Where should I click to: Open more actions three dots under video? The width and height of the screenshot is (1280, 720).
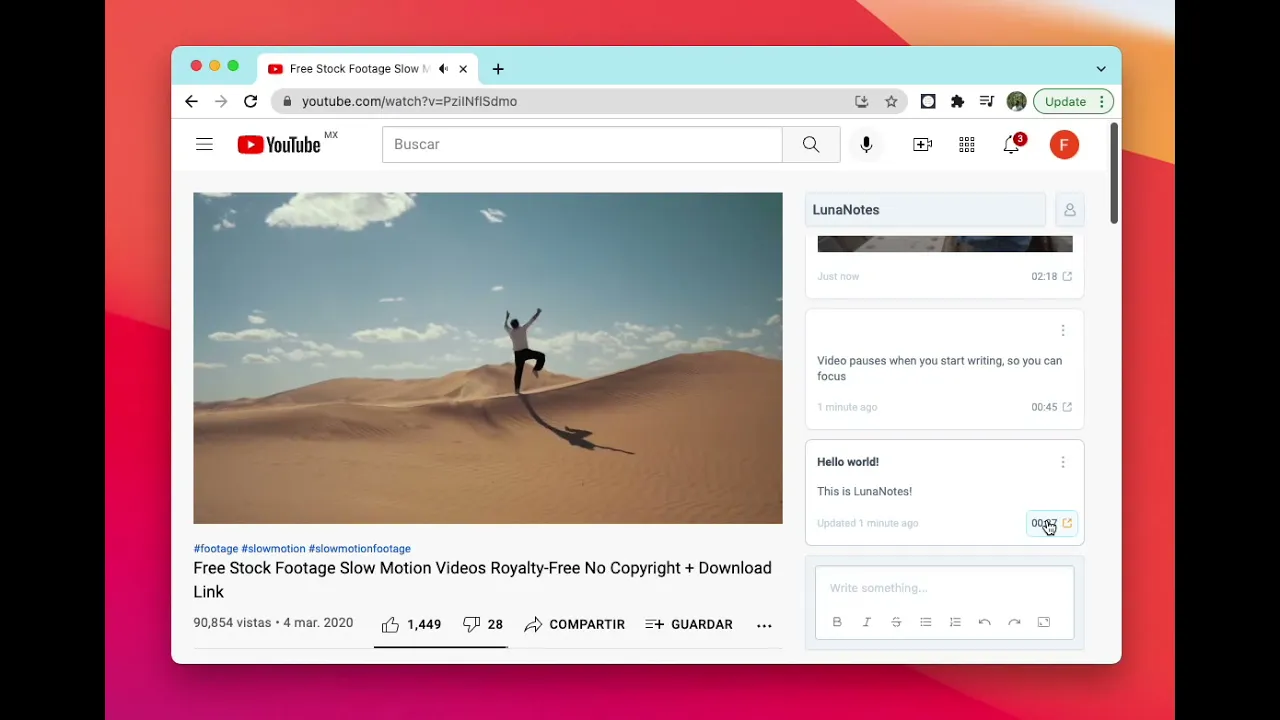coord(764,625)
